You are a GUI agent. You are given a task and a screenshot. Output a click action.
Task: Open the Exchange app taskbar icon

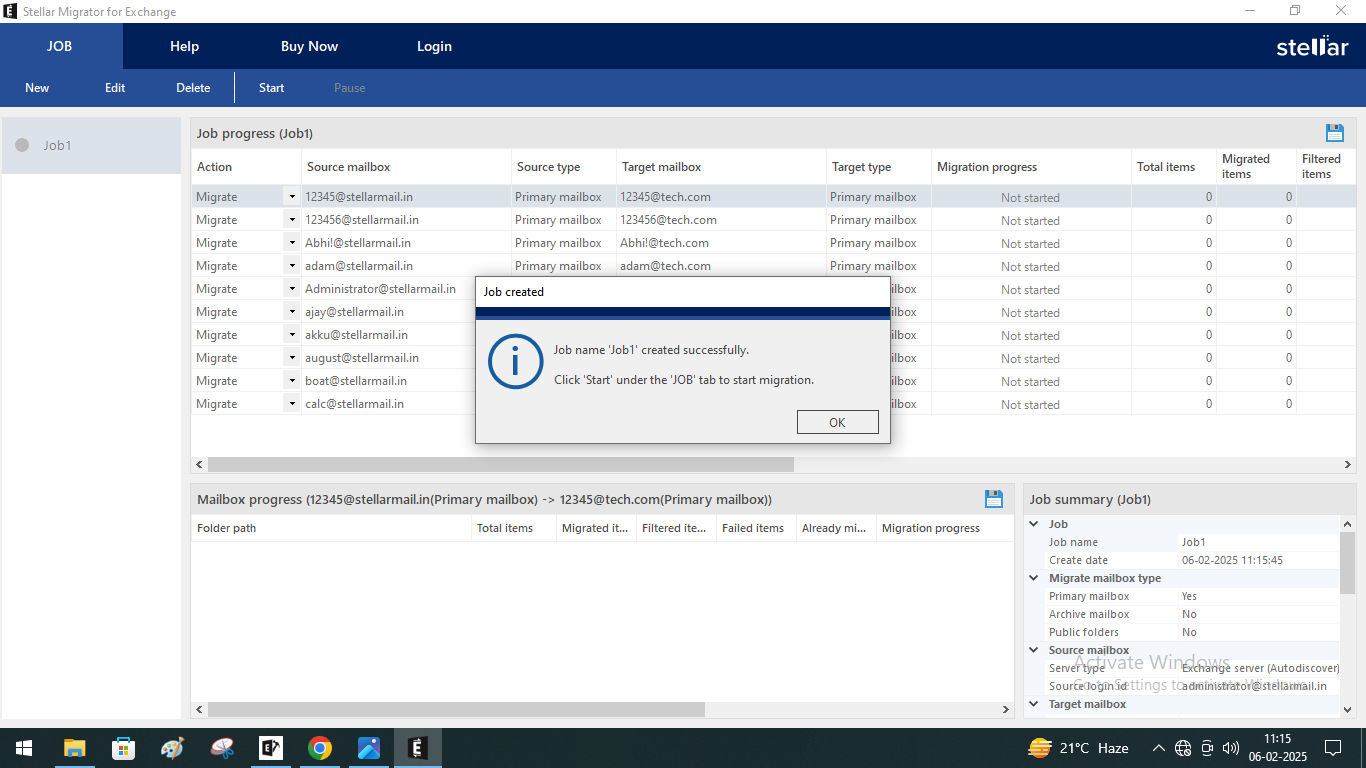(271, 748)
